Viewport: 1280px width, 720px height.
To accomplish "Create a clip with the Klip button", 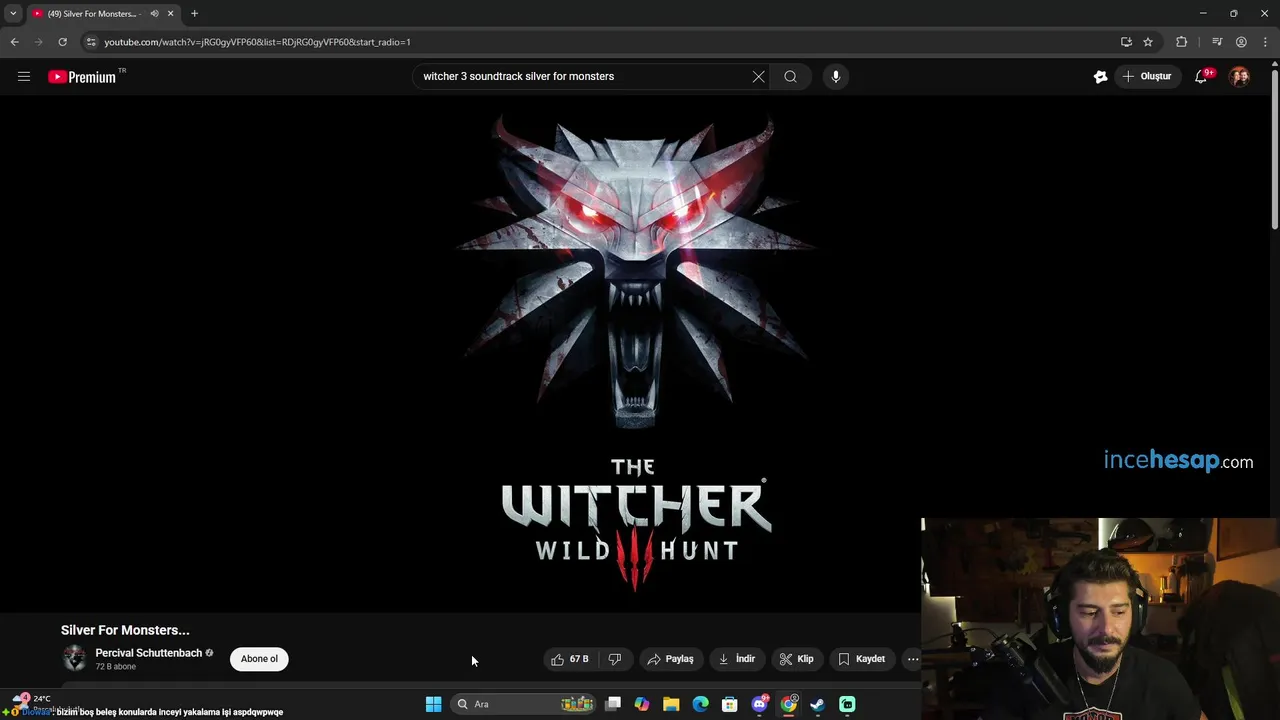I will pyautogui.click(x=796, y=659).
